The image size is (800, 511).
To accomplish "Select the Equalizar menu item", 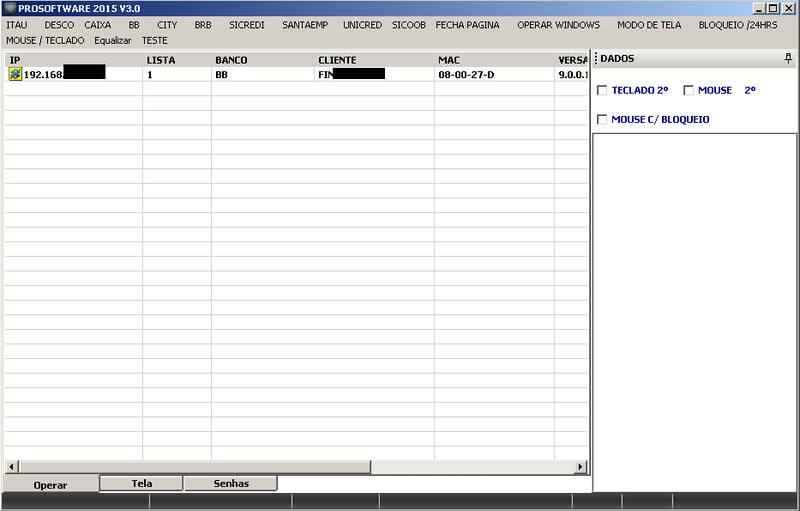I will click(113, 41).
